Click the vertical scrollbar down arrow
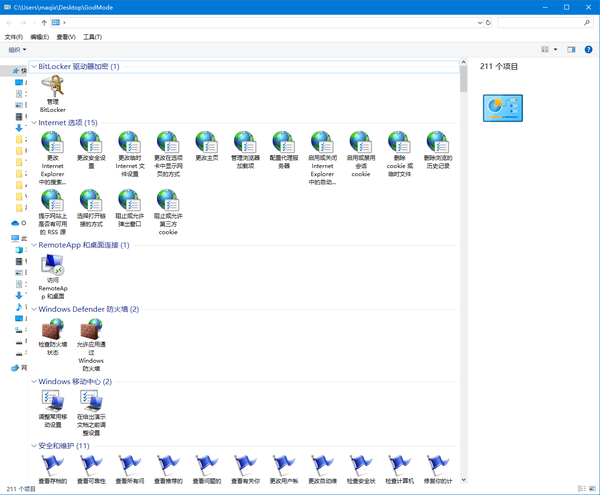The height and width of the screenshot is (495, 600). click(x=463, y=479)
